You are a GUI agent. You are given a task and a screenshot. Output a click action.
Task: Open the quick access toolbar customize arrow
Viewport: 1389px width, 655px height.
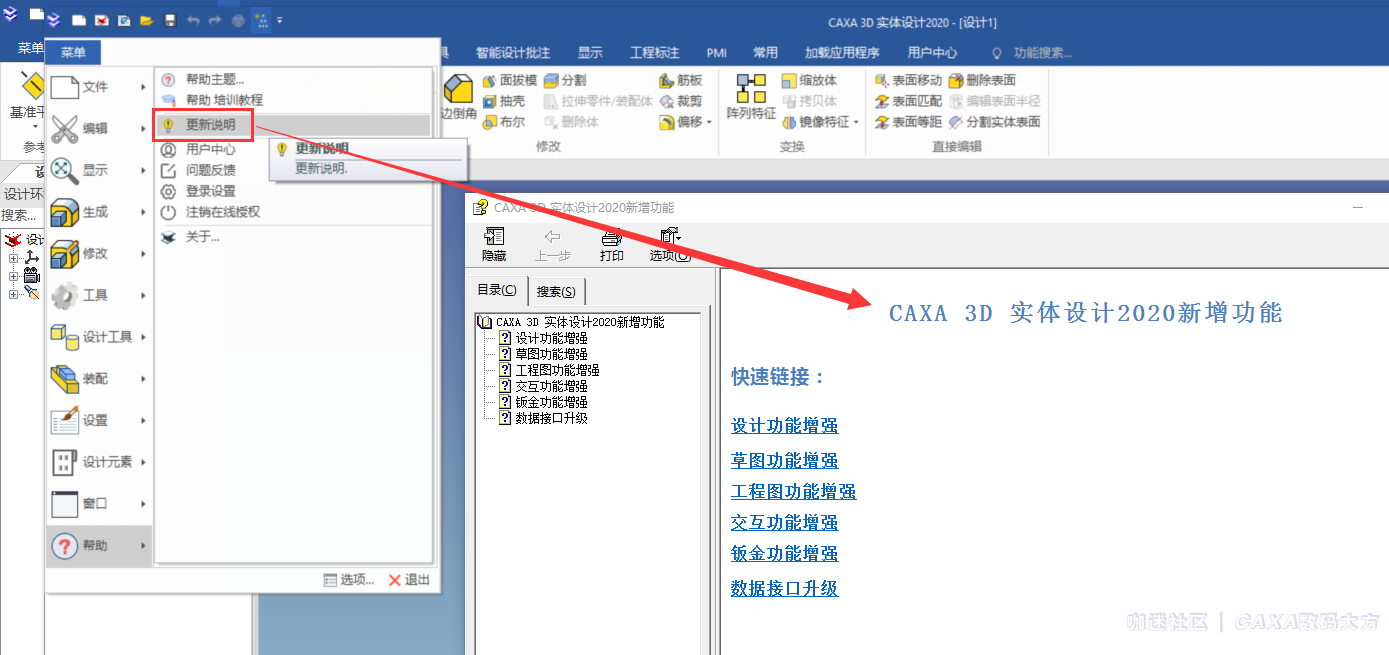click(280, 20)
